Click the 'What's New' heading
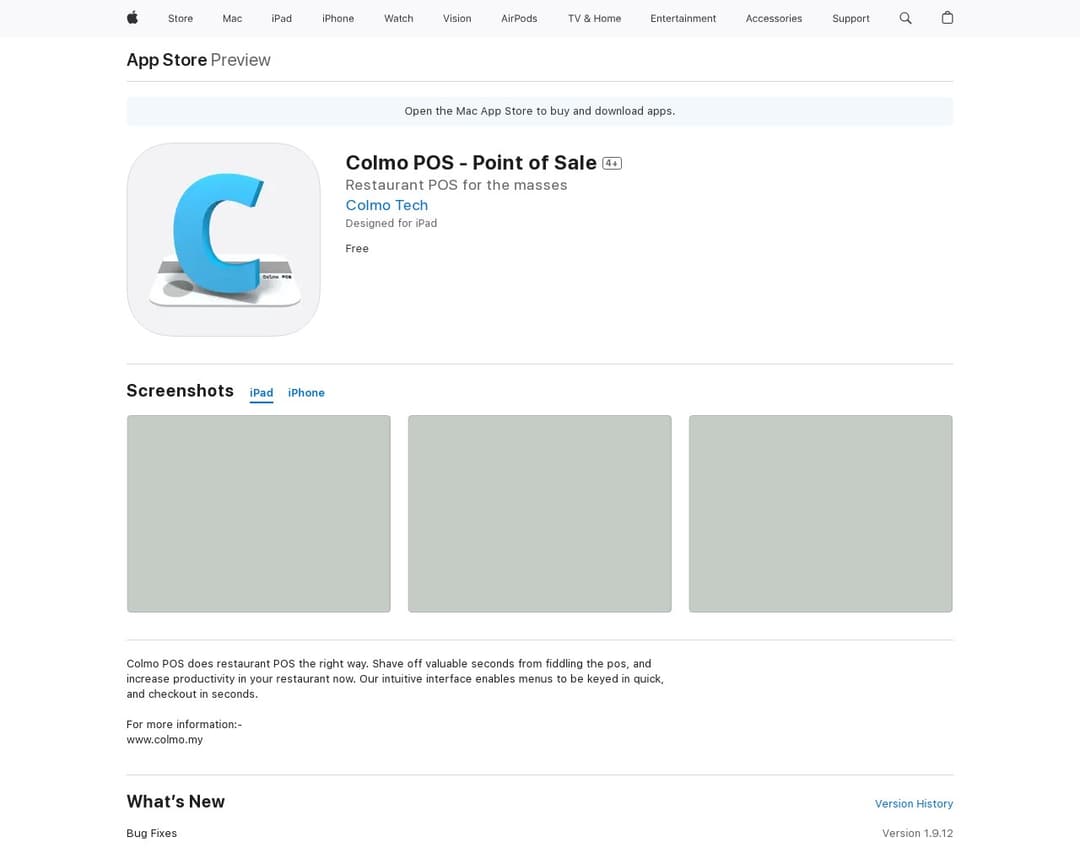 coord(176,802)
